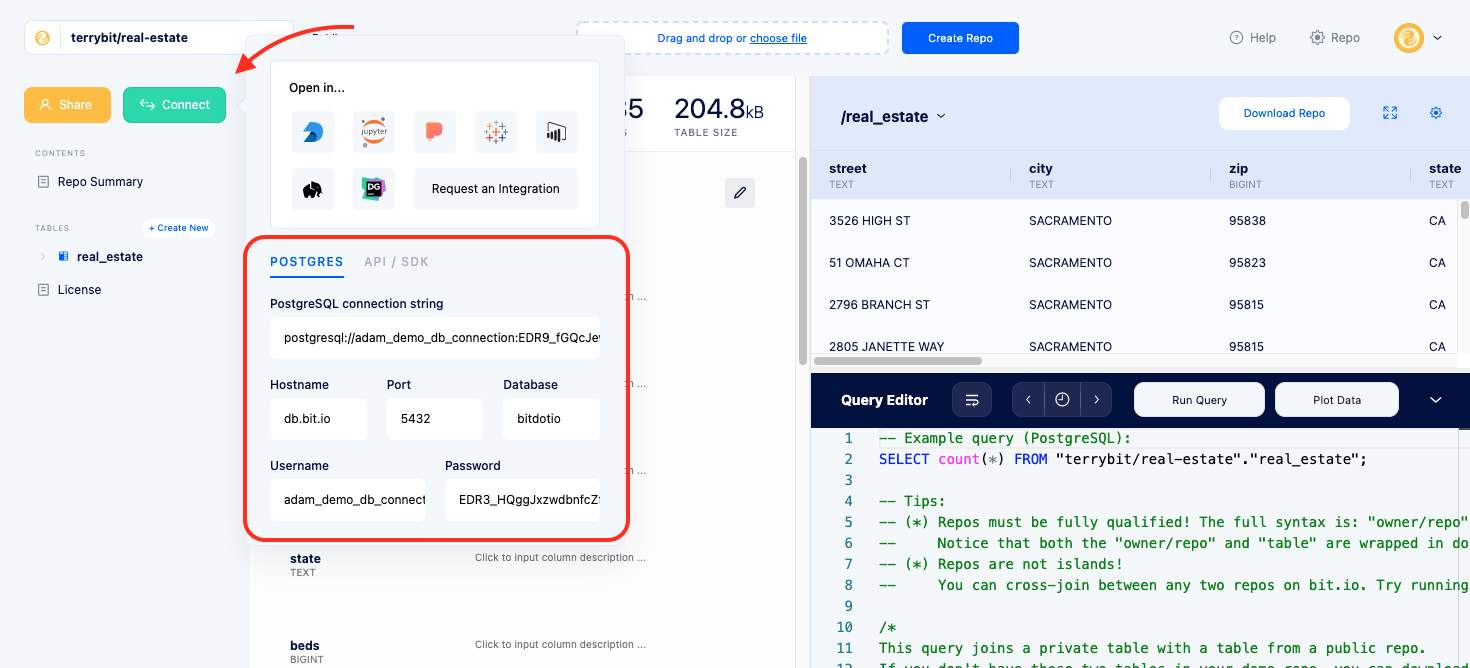
Task: Click the Create Repo button
Action: [x=960, y=38]
